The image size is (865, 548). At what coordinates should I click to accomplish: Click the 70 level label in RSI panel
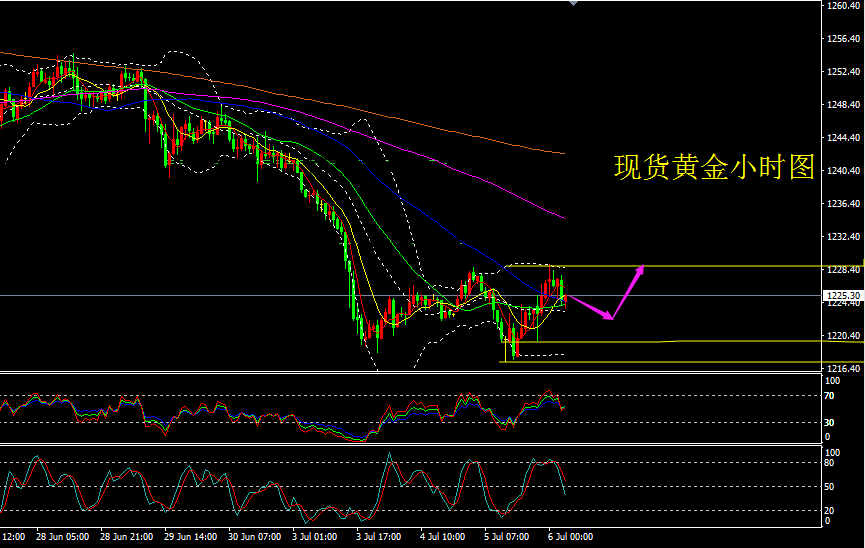click(x=829, y=396)
